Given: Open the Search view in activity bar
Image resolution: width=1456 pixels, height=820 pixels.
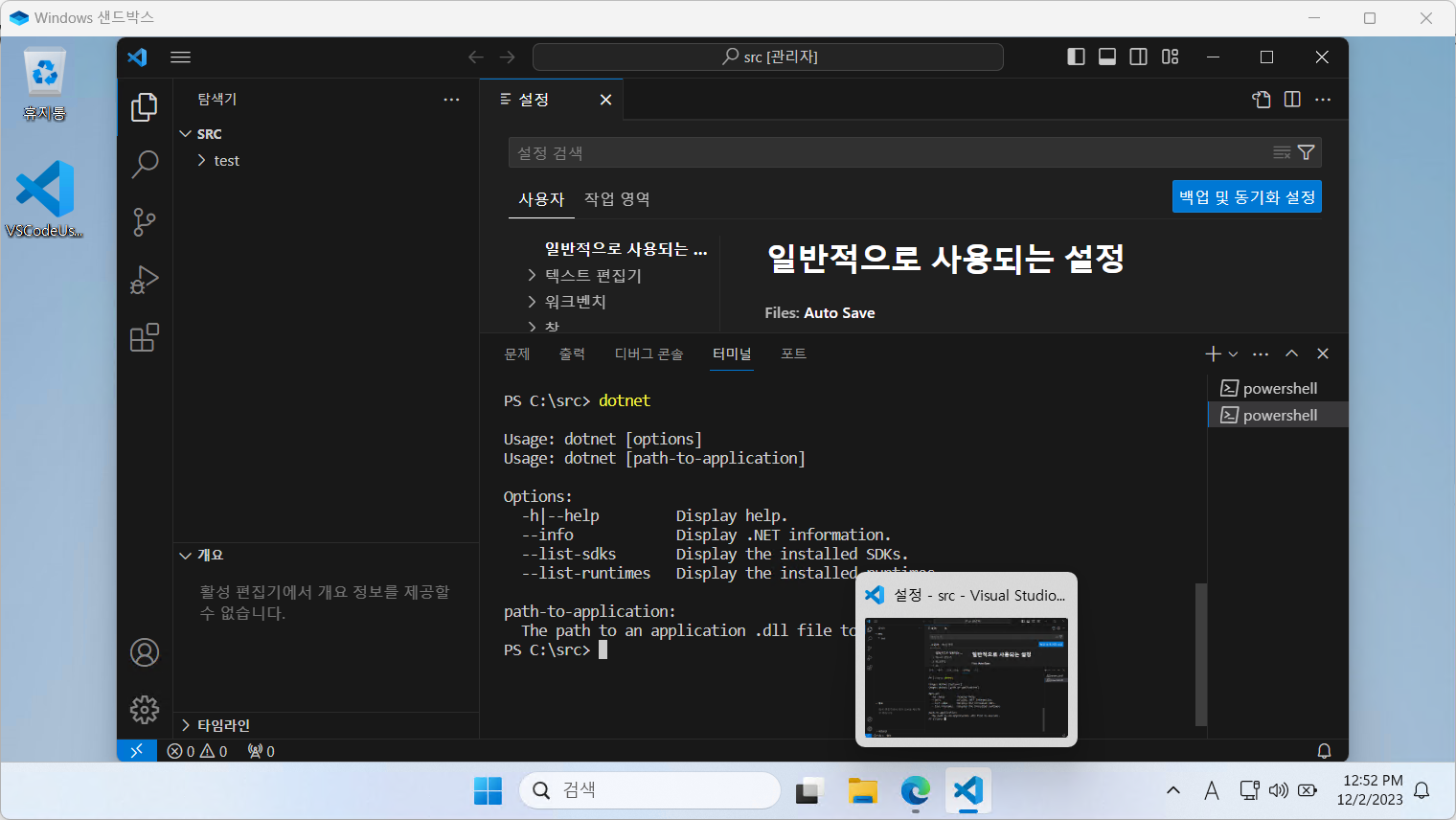Looking at the screenshot, I should 145,165.
